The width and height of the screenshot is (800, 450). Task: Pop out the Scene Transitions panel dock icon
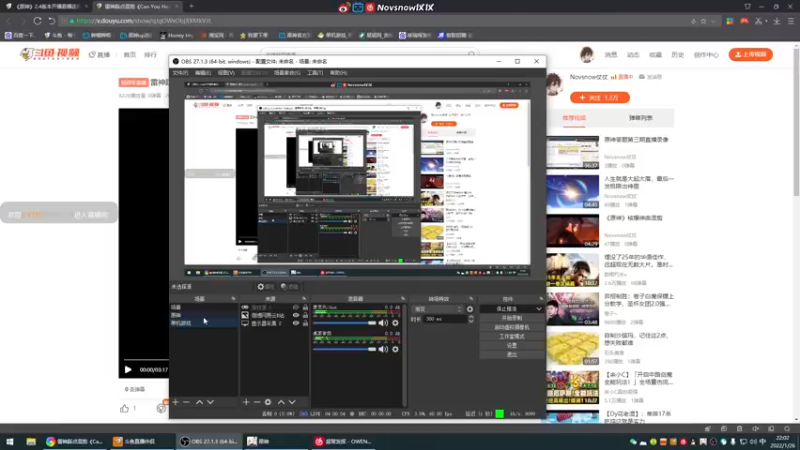471,299
